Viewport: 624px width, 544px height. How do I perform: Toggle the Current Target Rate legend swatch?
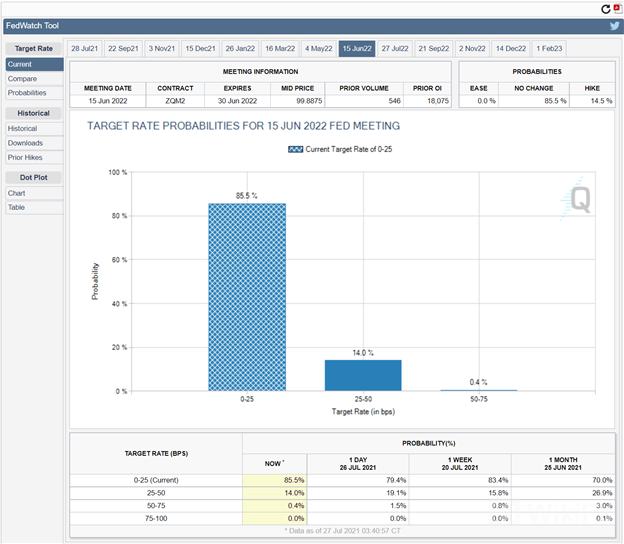(x=295, y=148)
